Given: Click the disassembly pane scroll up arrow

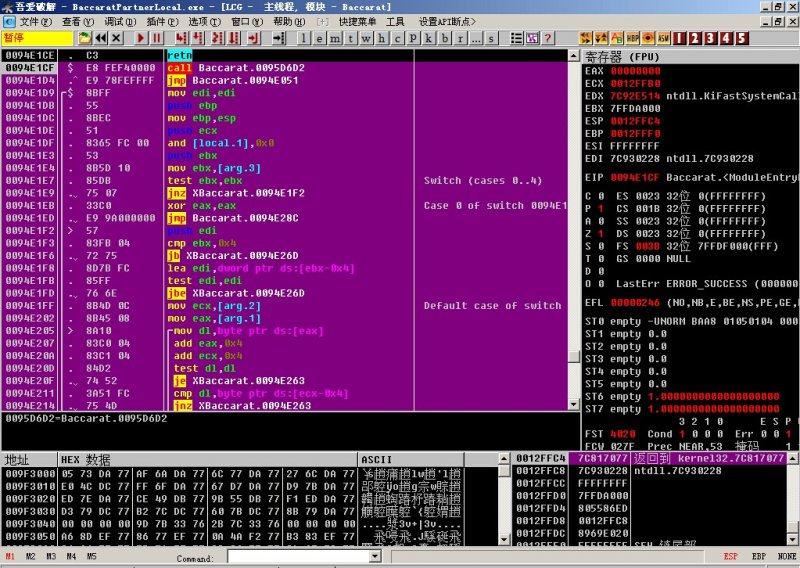Looking at the screenshot, I should pyautogui.click(x=574, y=55).
